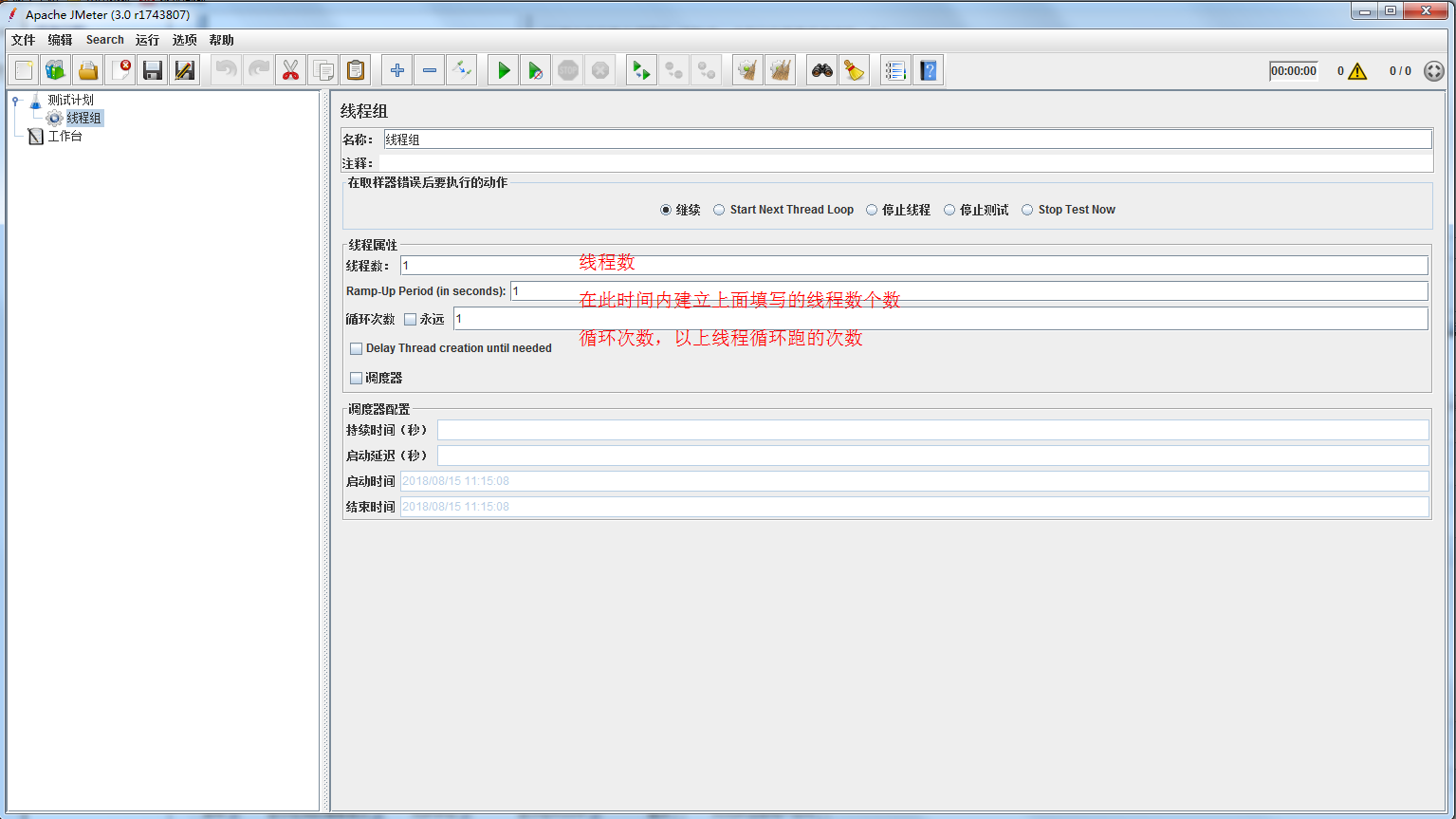Close the test plan using Close icon

(x=120, y=70)
